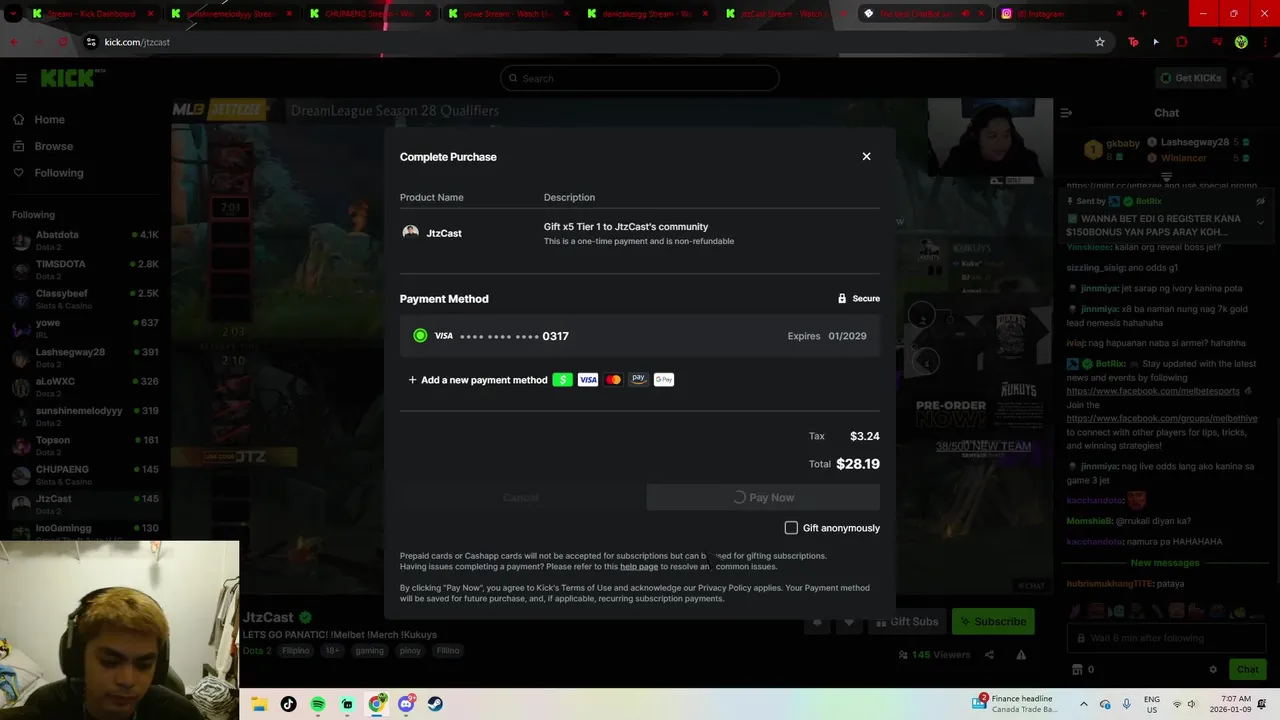Click the Pay Now button
1280x720 pixels.
pos(763,497)
